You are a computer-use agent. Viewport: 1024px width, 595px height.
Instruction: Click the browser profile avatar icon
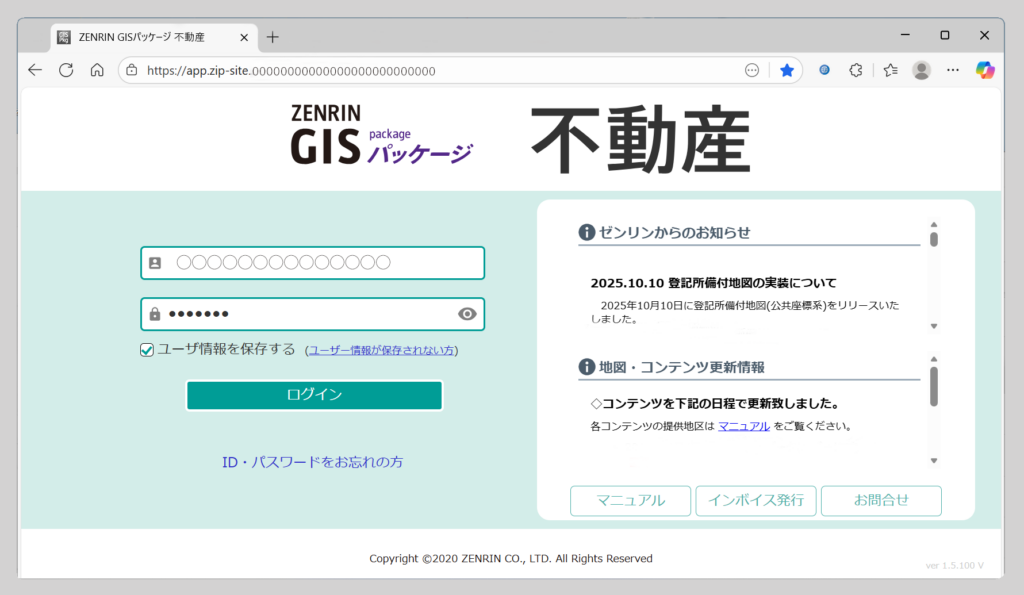921,70
